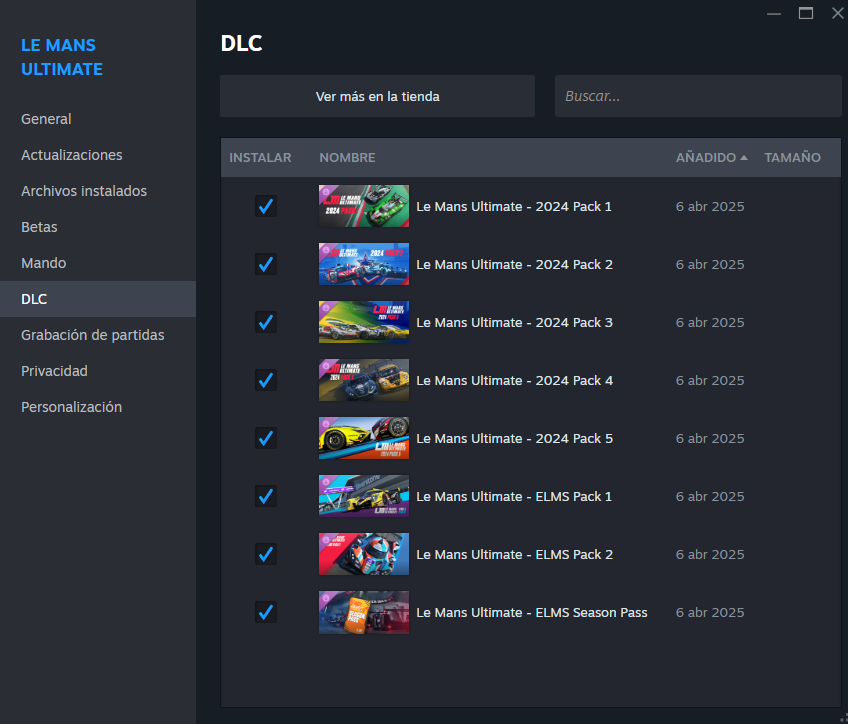Click the 2024 Pack 3 thumbnail image
The image size is (848, 724).
tap(363, 322)
